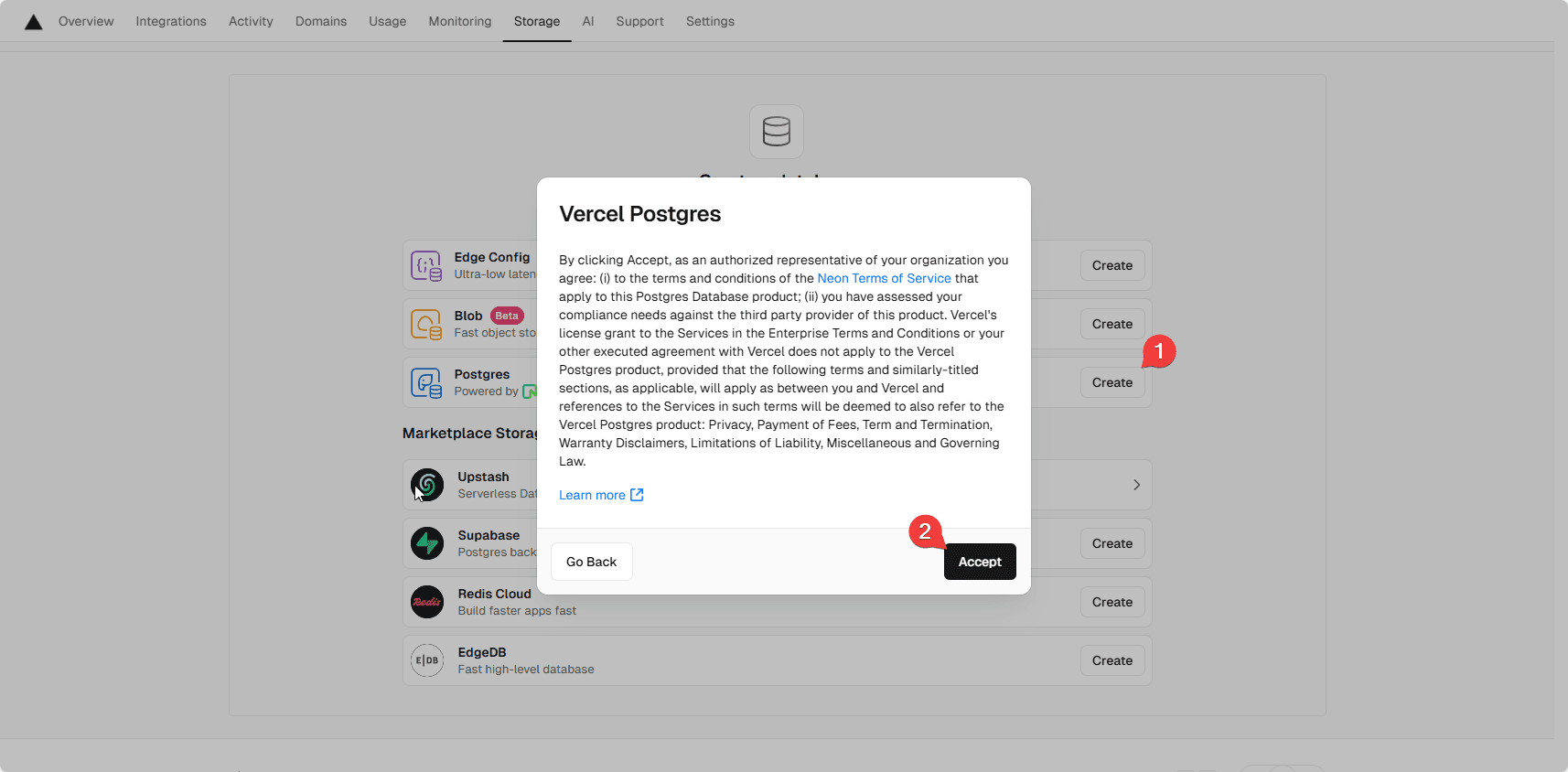The width and height of the screenshot is (1568, 772).
Task: Click the Postgres icon
Action: pyautogui.click(x=426, y=382)
